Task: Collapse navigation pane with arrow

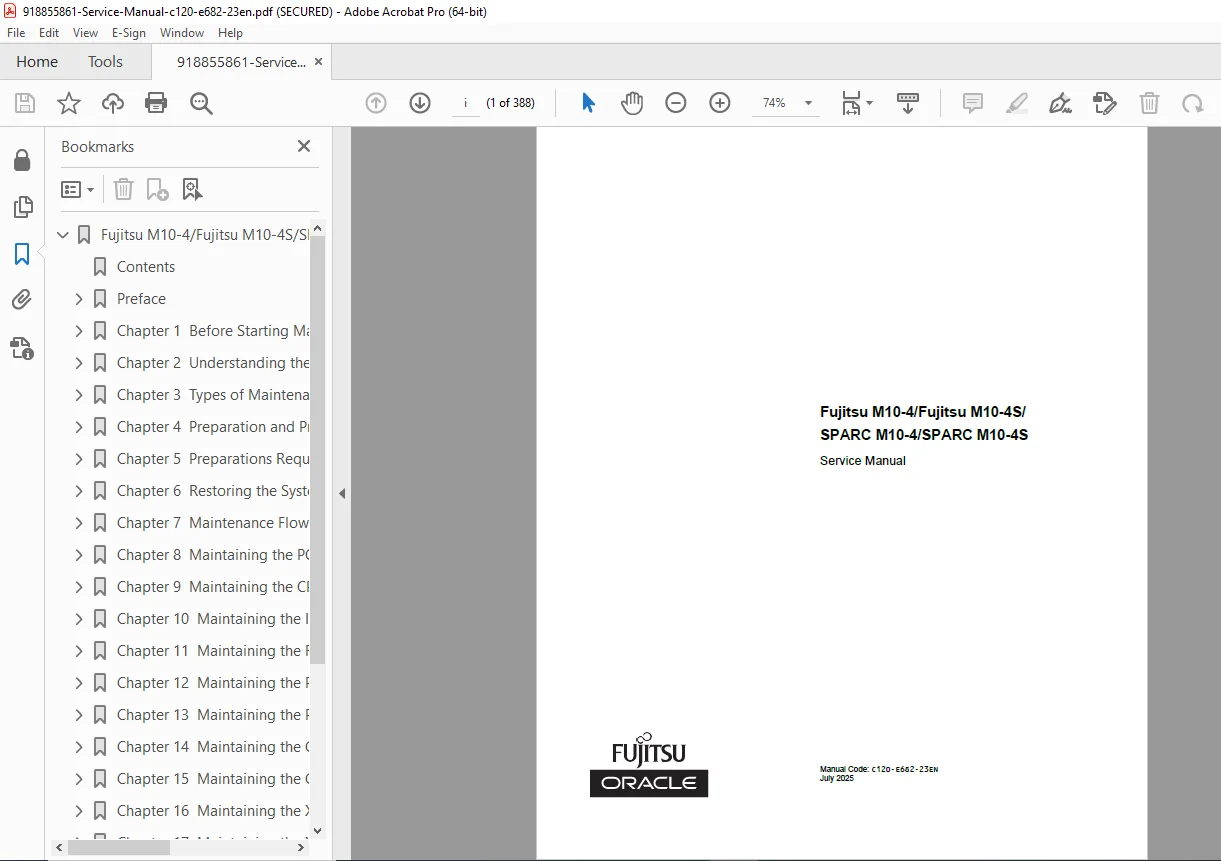Action: (x=342, y=493)
